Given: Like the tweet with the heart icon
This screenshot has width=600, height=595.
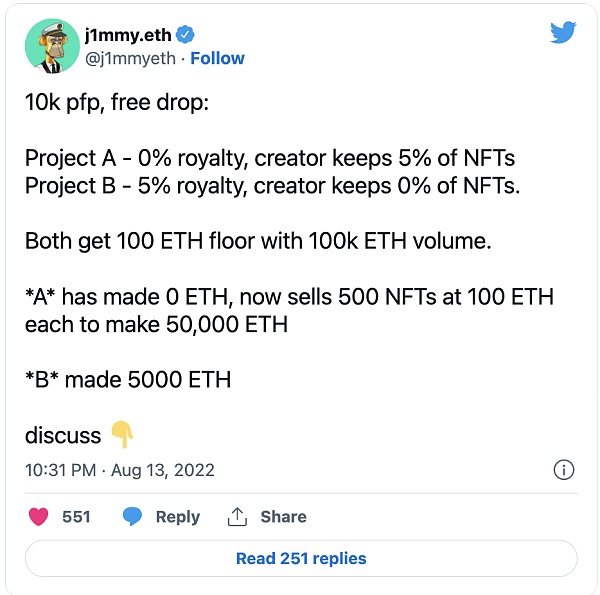Looking at the screenshot, I should [39, 517].
